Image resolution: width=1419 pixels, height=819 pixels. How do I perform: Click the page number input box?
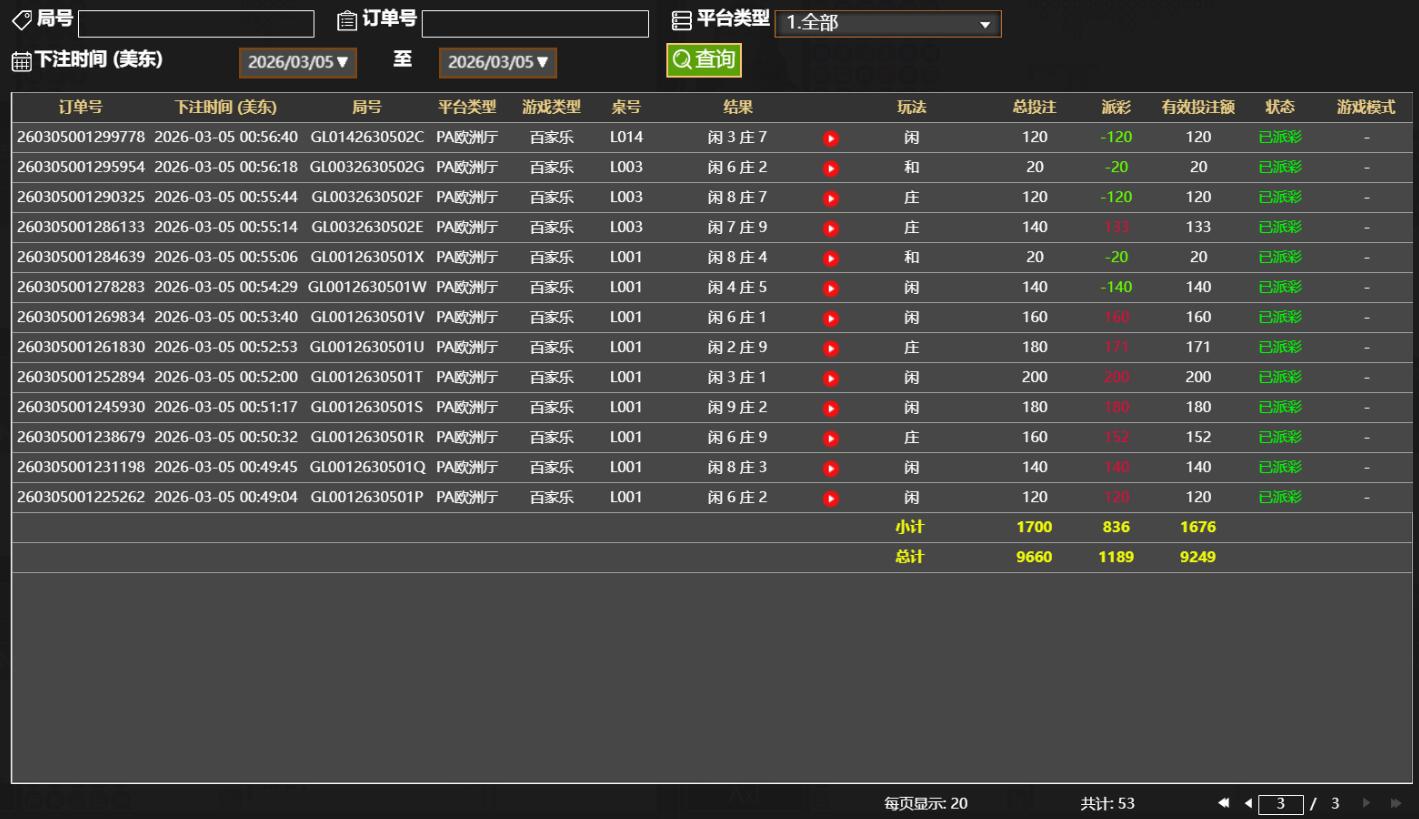[x=1280, y=804]
